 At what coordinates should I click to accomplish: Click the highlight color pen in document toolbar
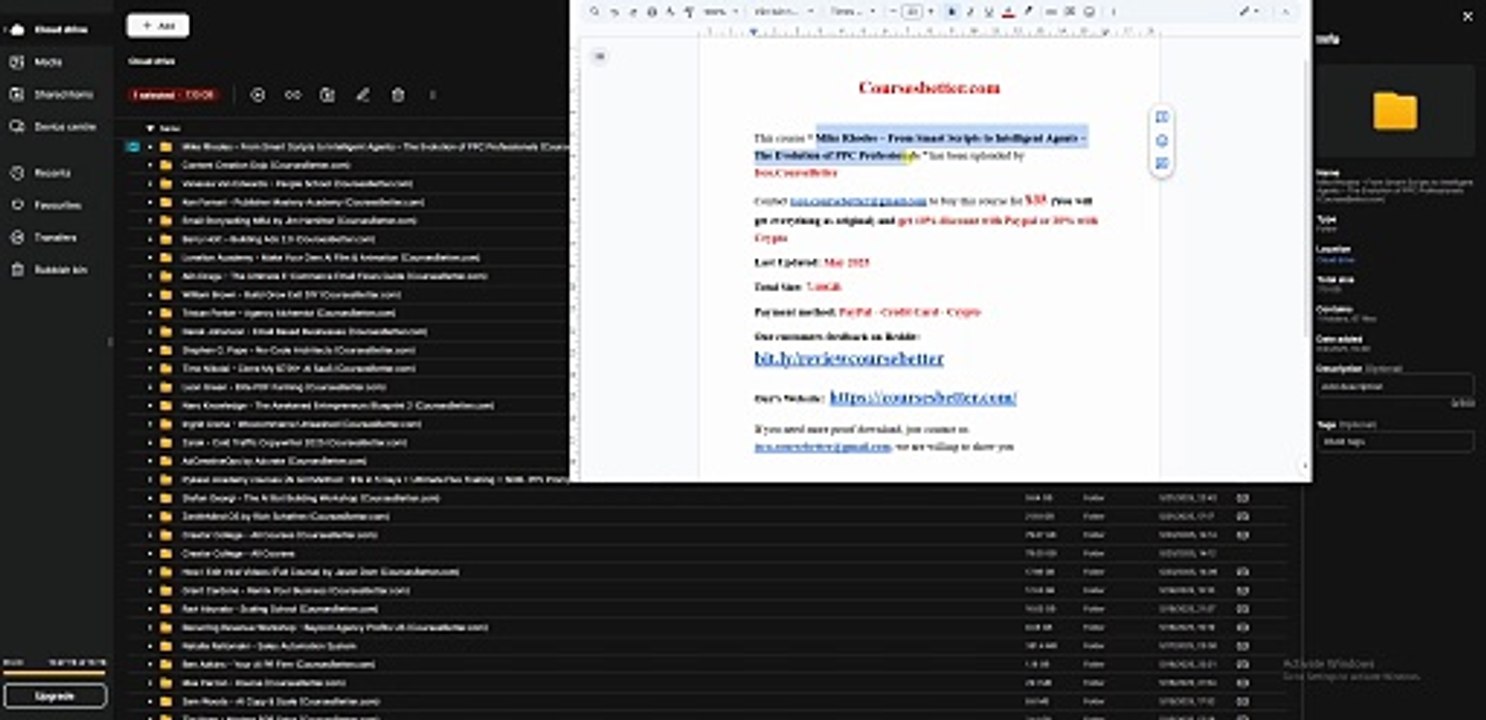[x=1028, y=12]
